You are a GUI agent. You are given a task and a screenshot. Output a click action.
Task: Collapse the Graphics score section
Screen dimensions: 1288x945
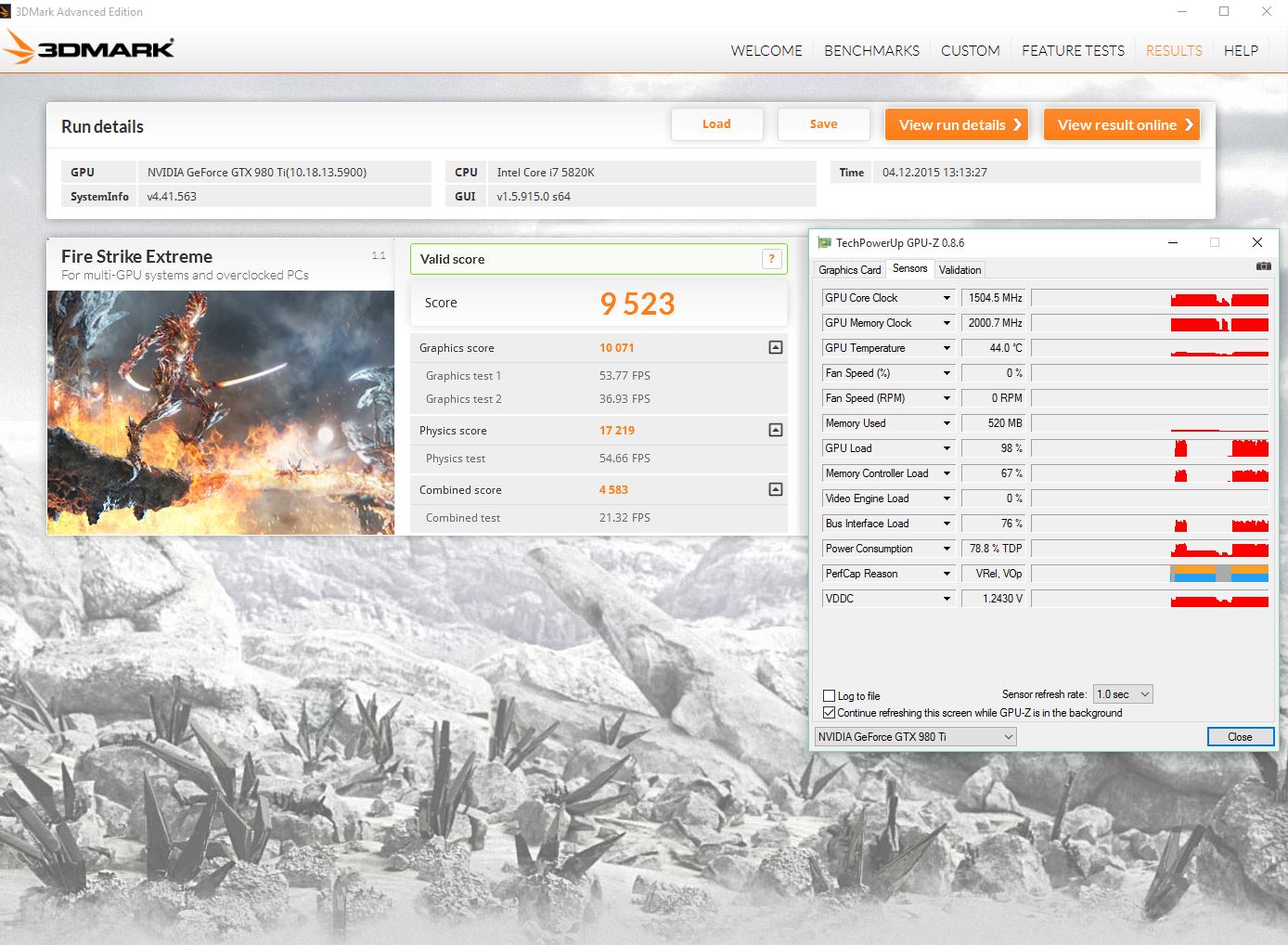click(776, 347)
